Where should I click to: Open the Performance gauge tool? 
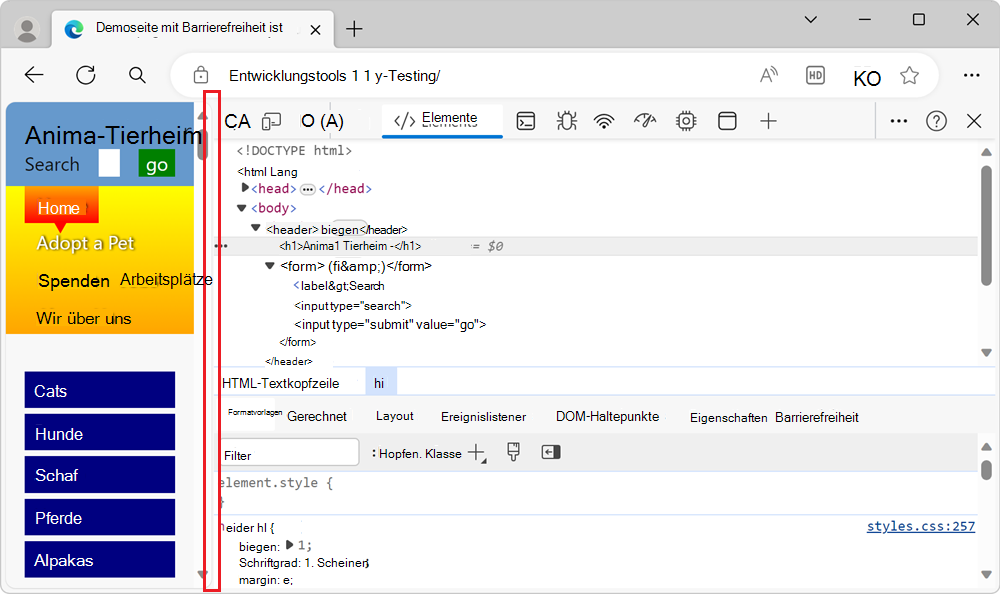[645, 121]
